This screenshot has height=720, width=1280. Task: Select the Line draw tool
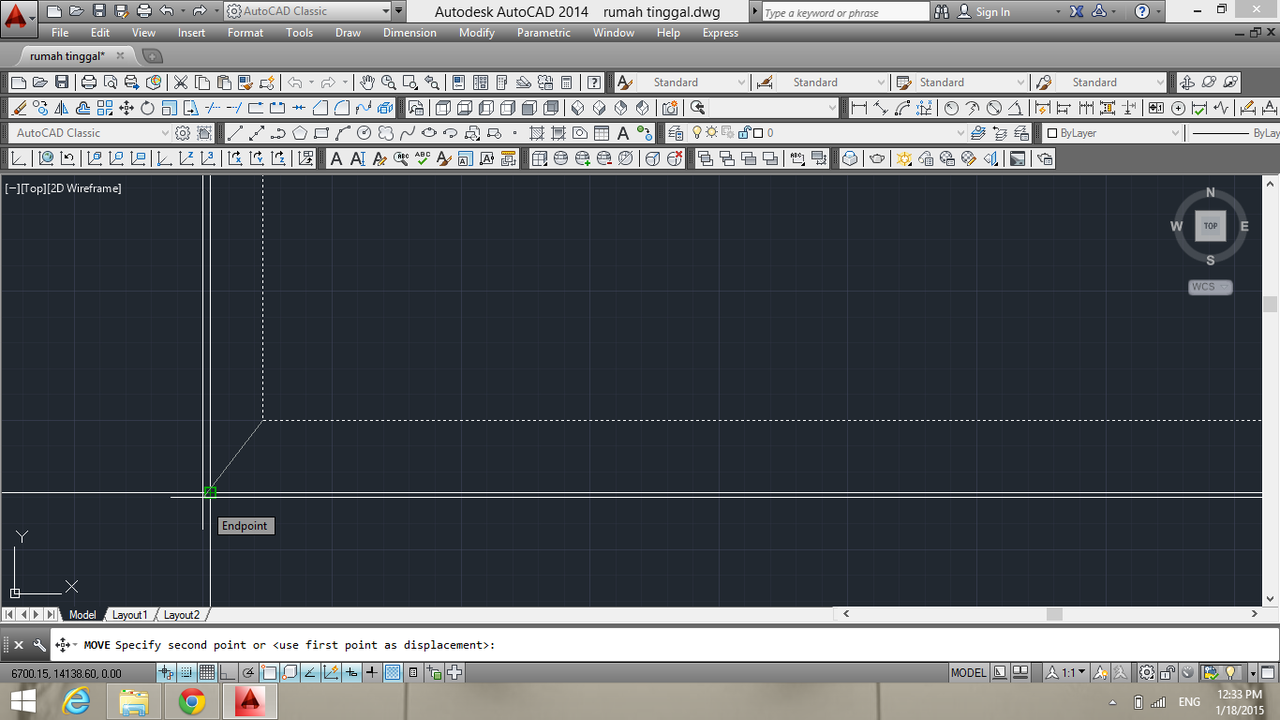(x=235, y=133)
